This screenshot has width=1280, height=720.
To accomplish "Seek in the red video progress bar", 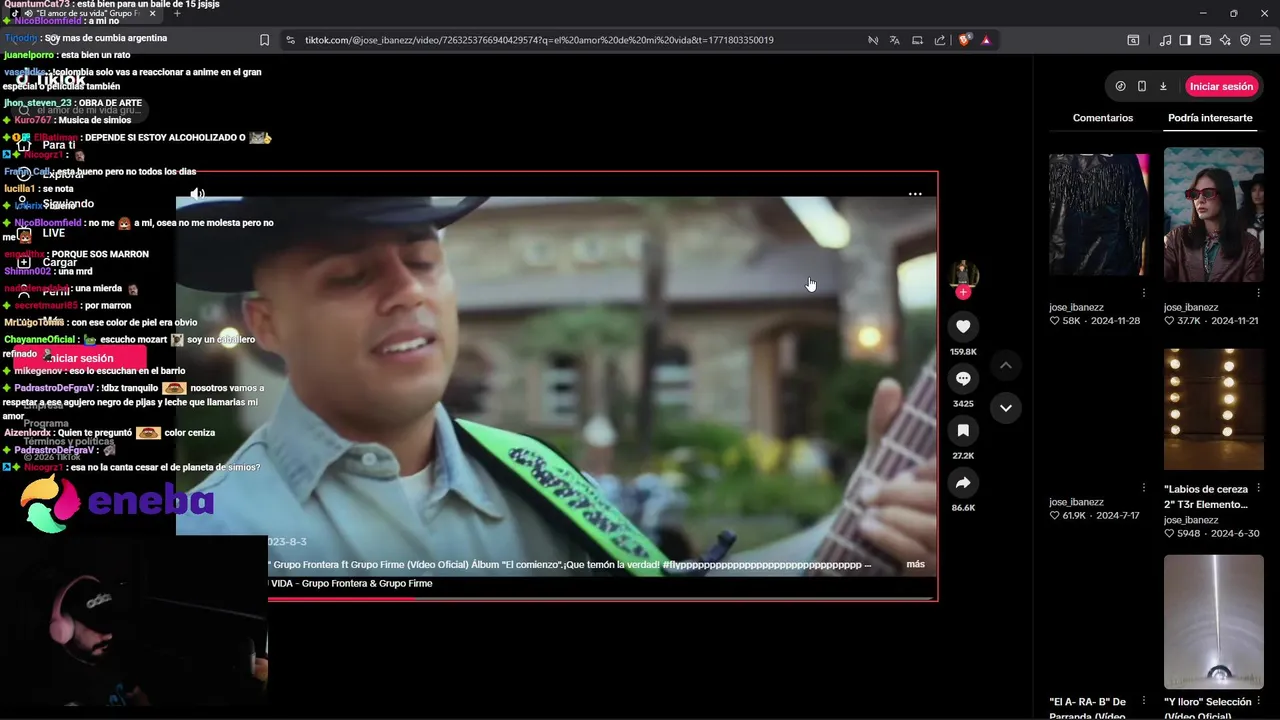I will coord(602,598).
